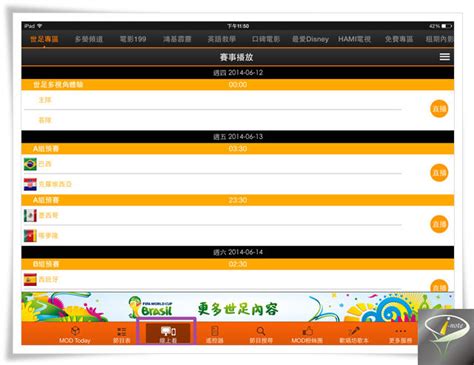Tap the 週四 2014-06-12 date bar

238,73
